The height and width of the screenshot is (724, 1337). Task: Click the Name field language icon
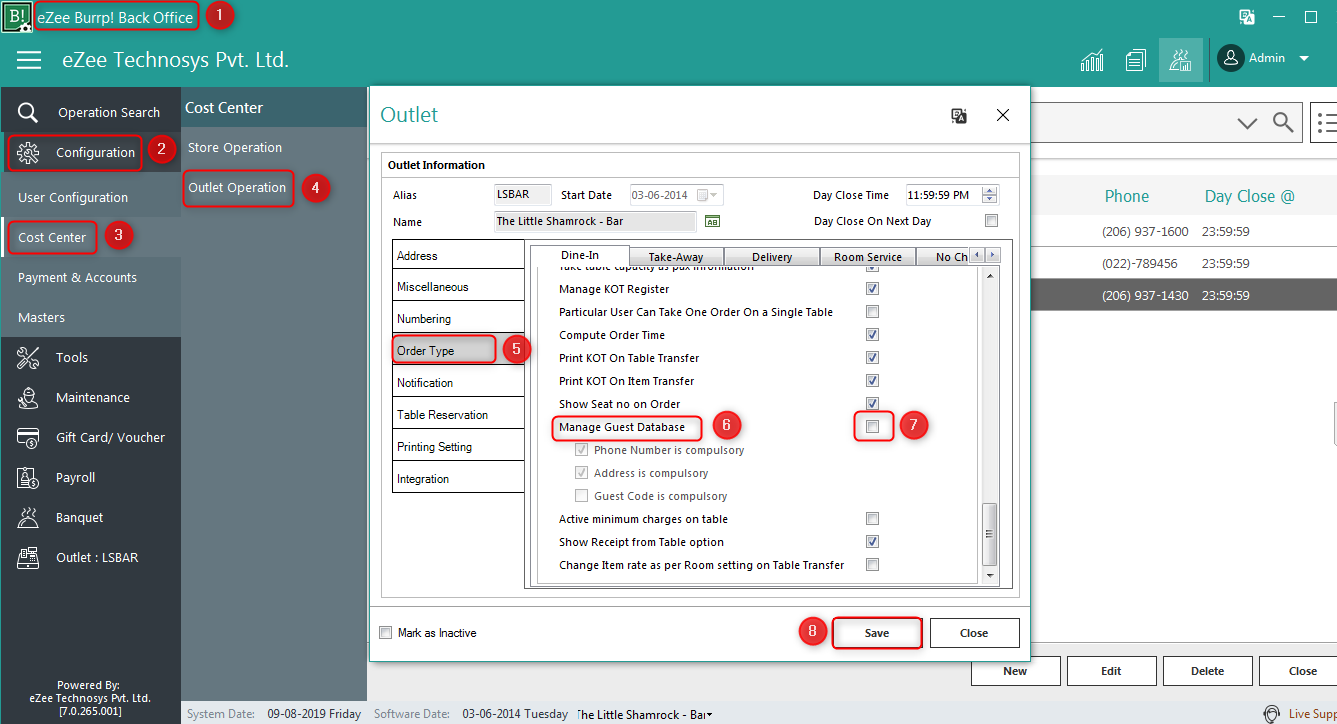(x=713, y=221)
